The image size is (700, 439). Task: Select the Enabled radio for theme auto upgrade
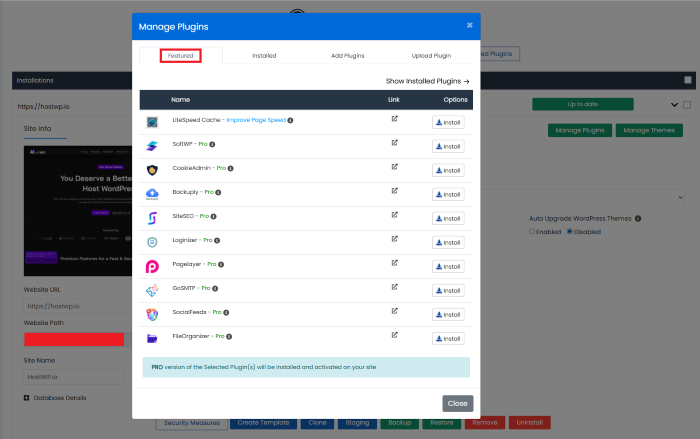533,231
